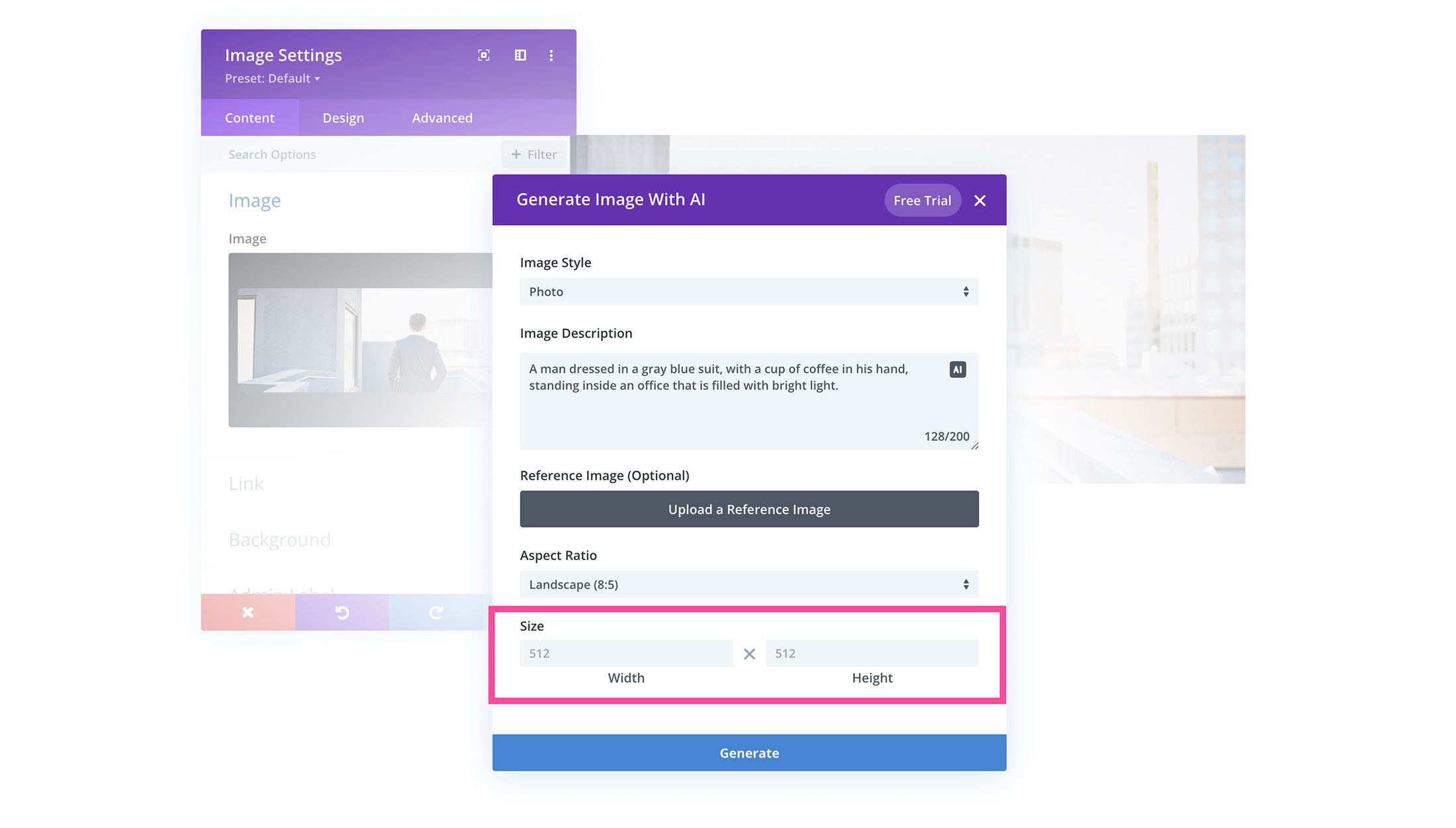Click the Image Description text area
Viewport: 1456px width, 828px height.
[x=749, y=400]
